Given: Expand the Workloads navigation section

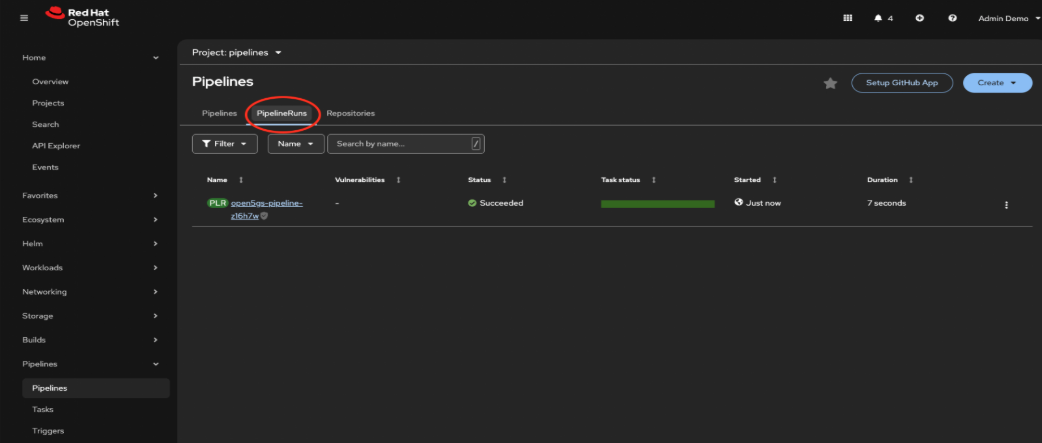Looking at the screenshot, I should [x=90, y=268].
